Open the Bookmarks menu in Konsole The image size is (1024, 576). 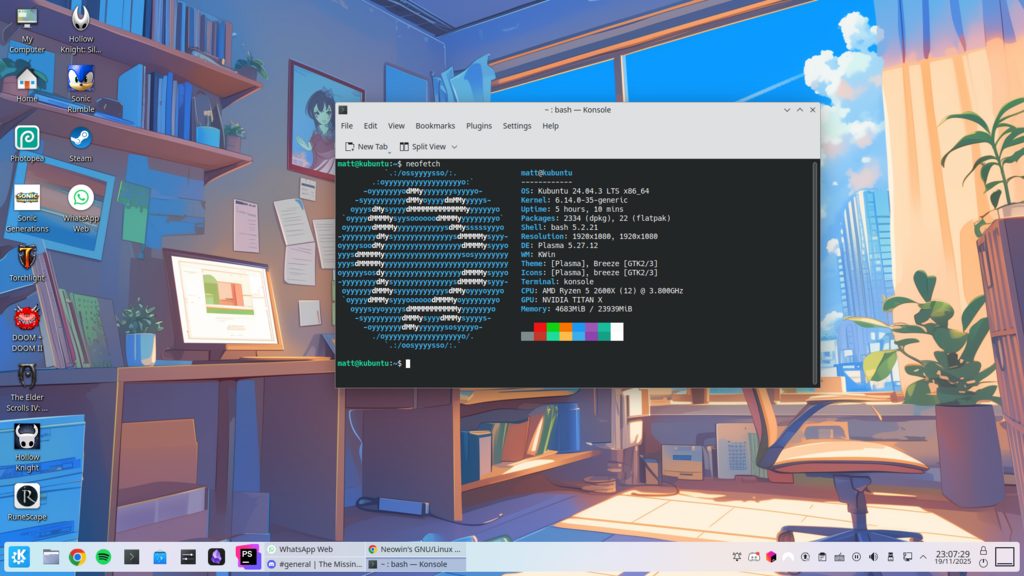pos(435,126)
